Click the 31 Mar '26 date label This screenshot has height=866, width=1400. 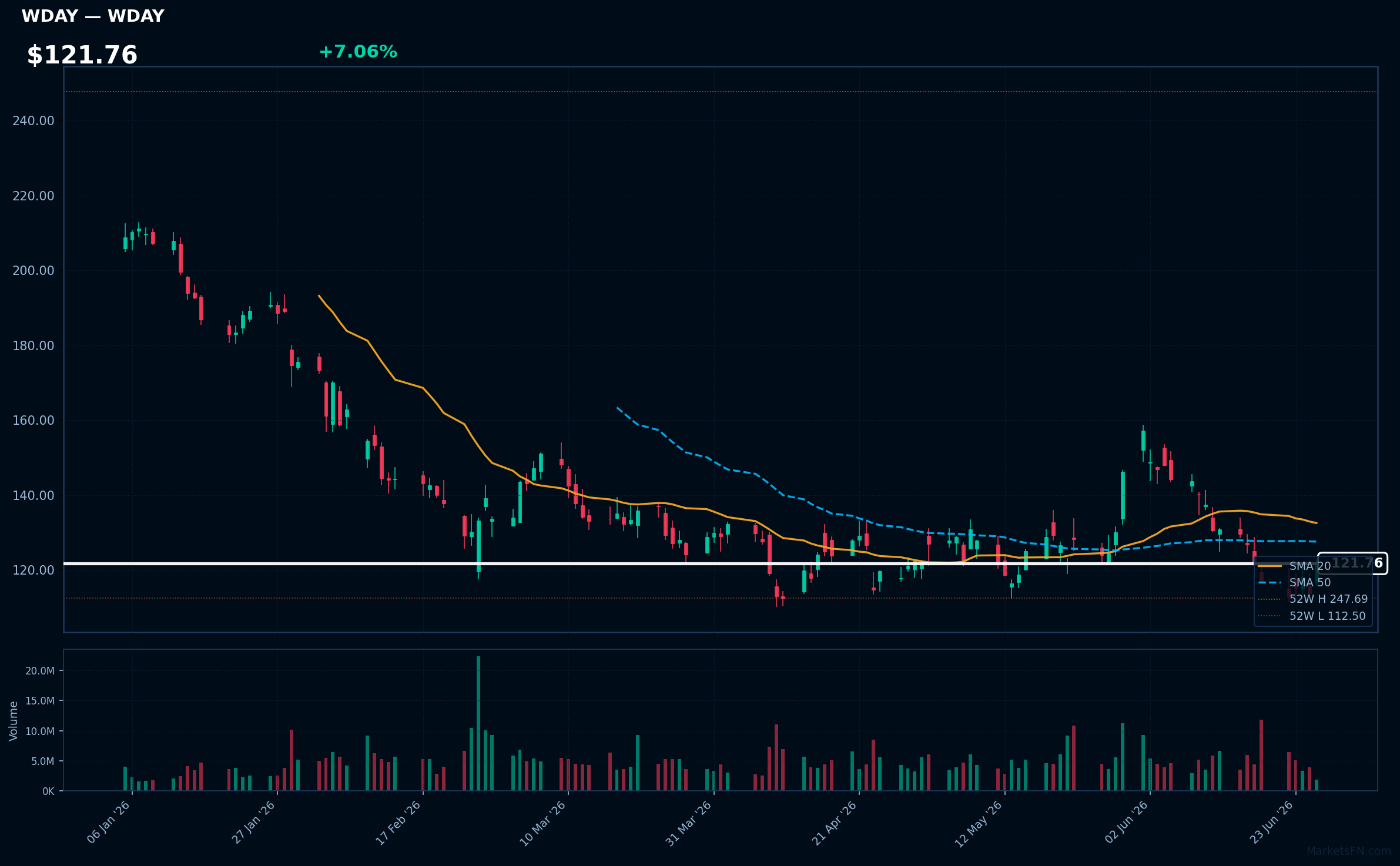(x=689, y=823)
